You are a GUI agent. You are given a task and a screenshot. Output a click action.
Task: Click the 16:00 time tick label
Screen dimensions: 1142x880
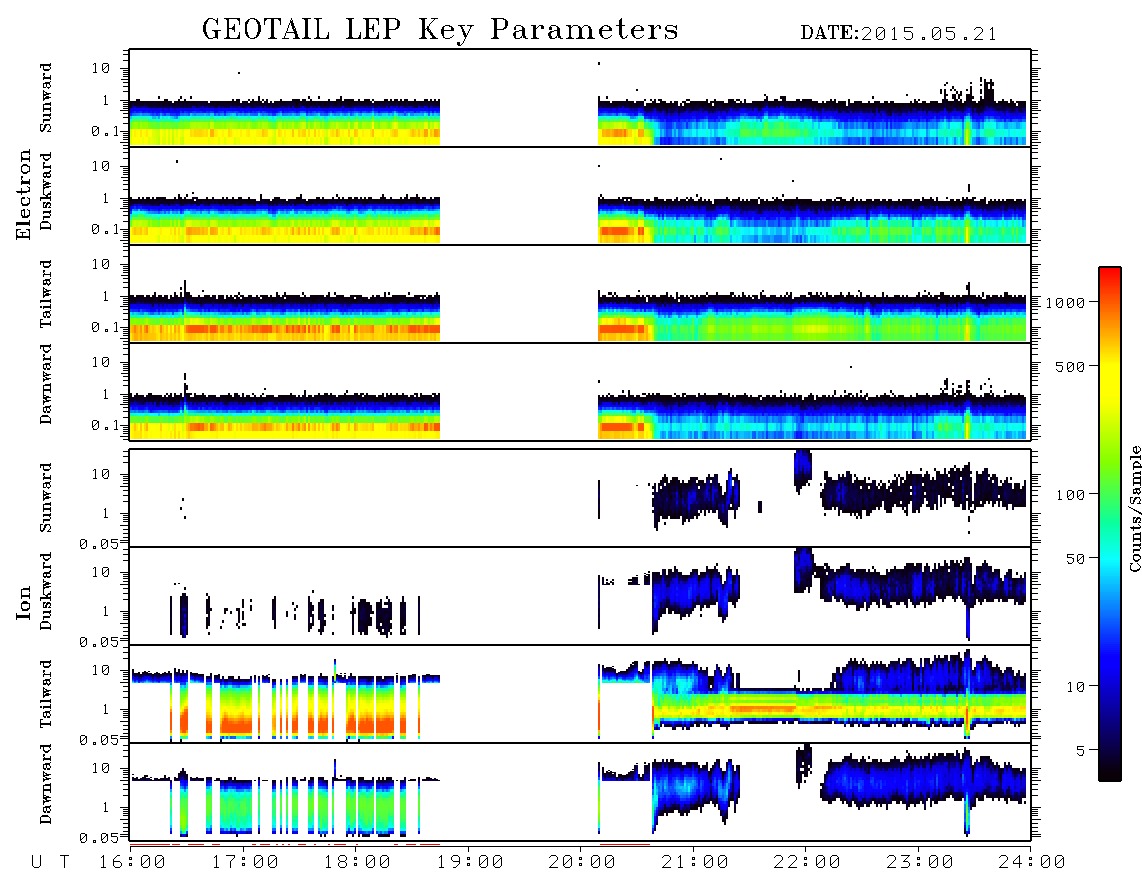click(x=133, y=863)
